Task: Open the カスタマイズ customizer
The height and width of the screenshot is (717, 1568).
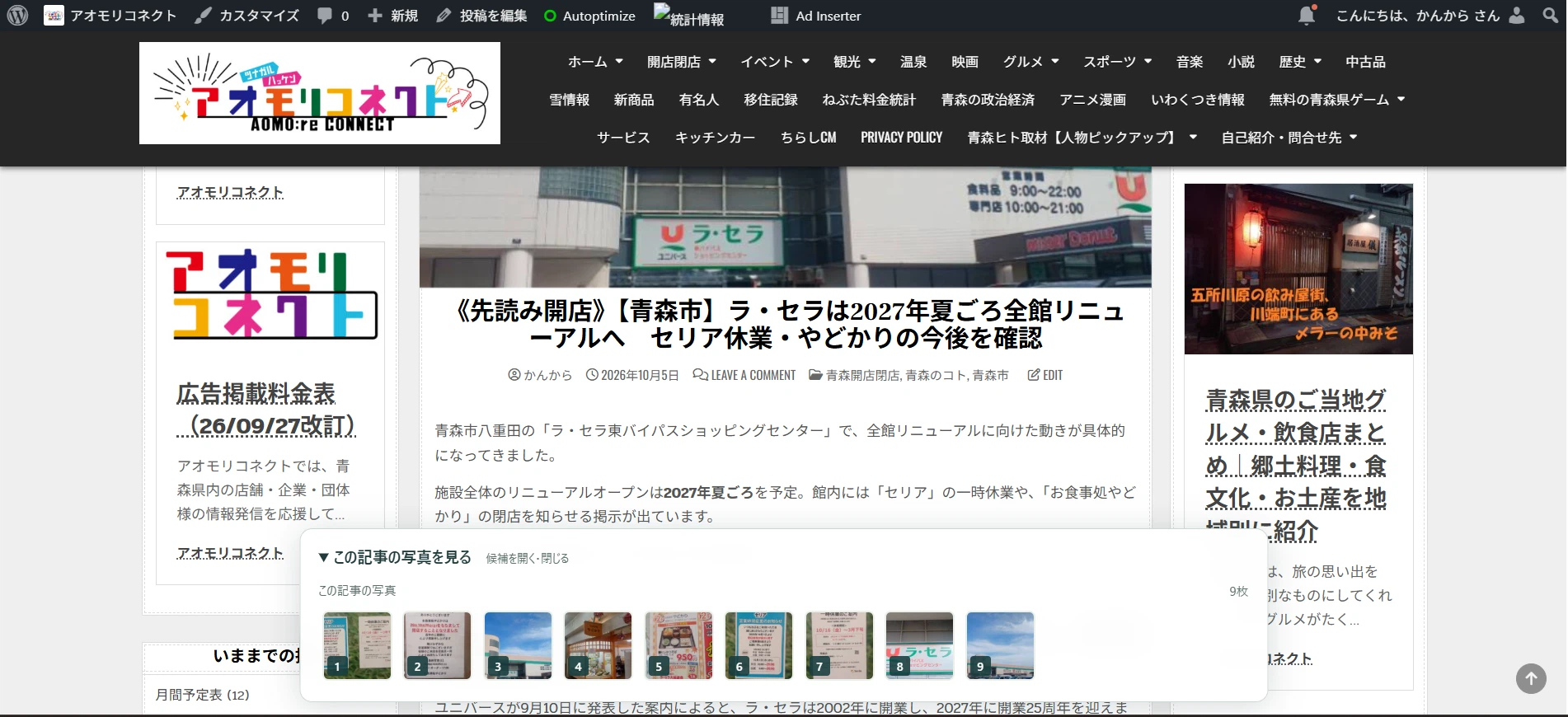Action: point(247,16)
